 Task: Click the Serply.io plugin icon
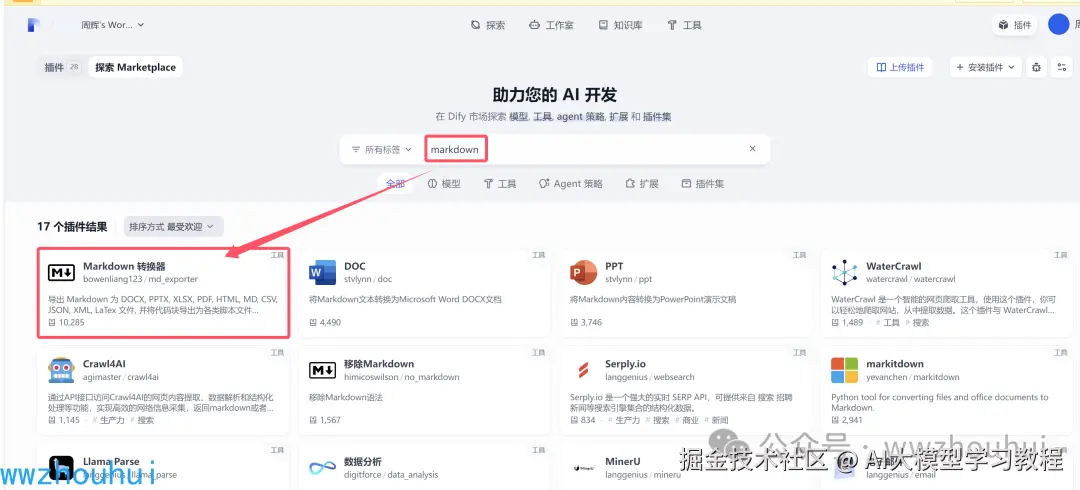click(x=584, y=370)
